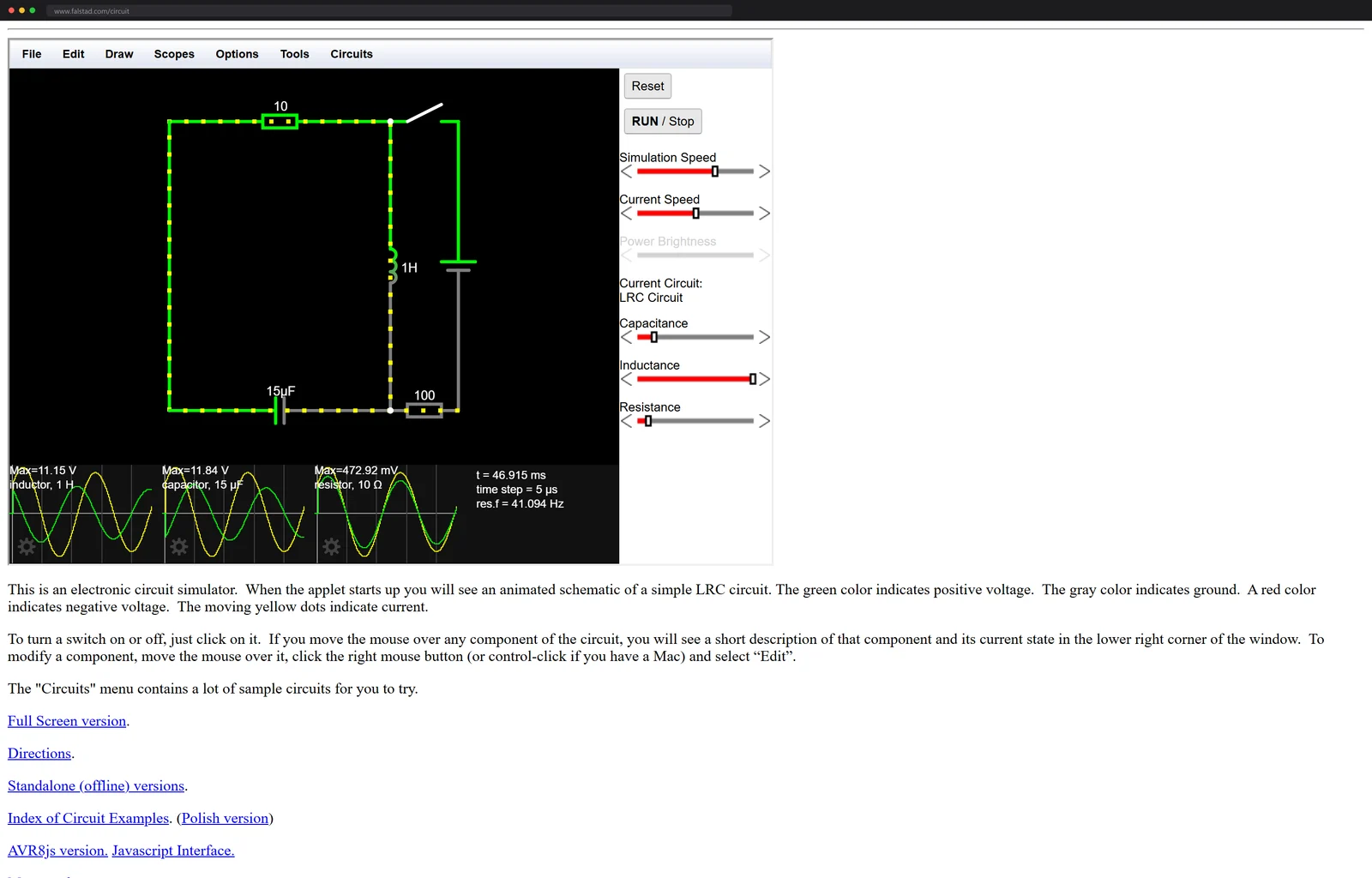Viewport: 1372px width, 878px height.
Task: Click the capacitor voltage scope waveform
Action: tap(234, 514)
